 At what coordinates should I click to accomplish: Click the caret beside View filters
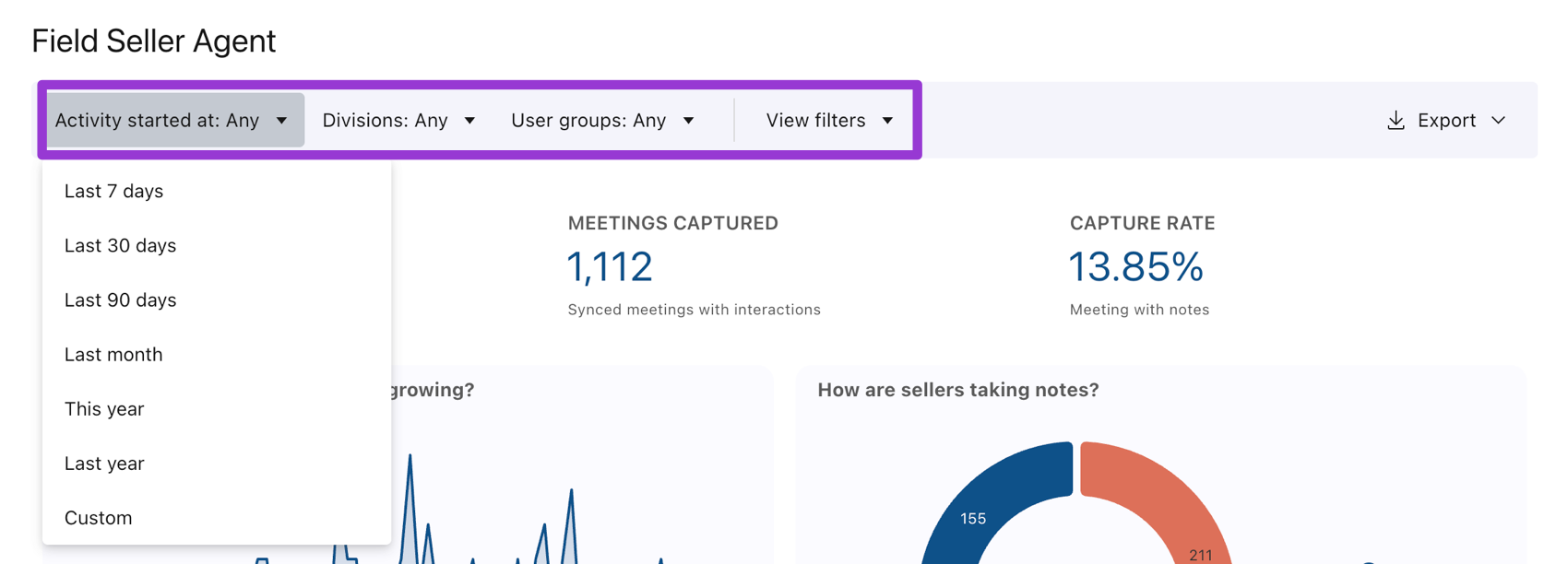(887, 121)
